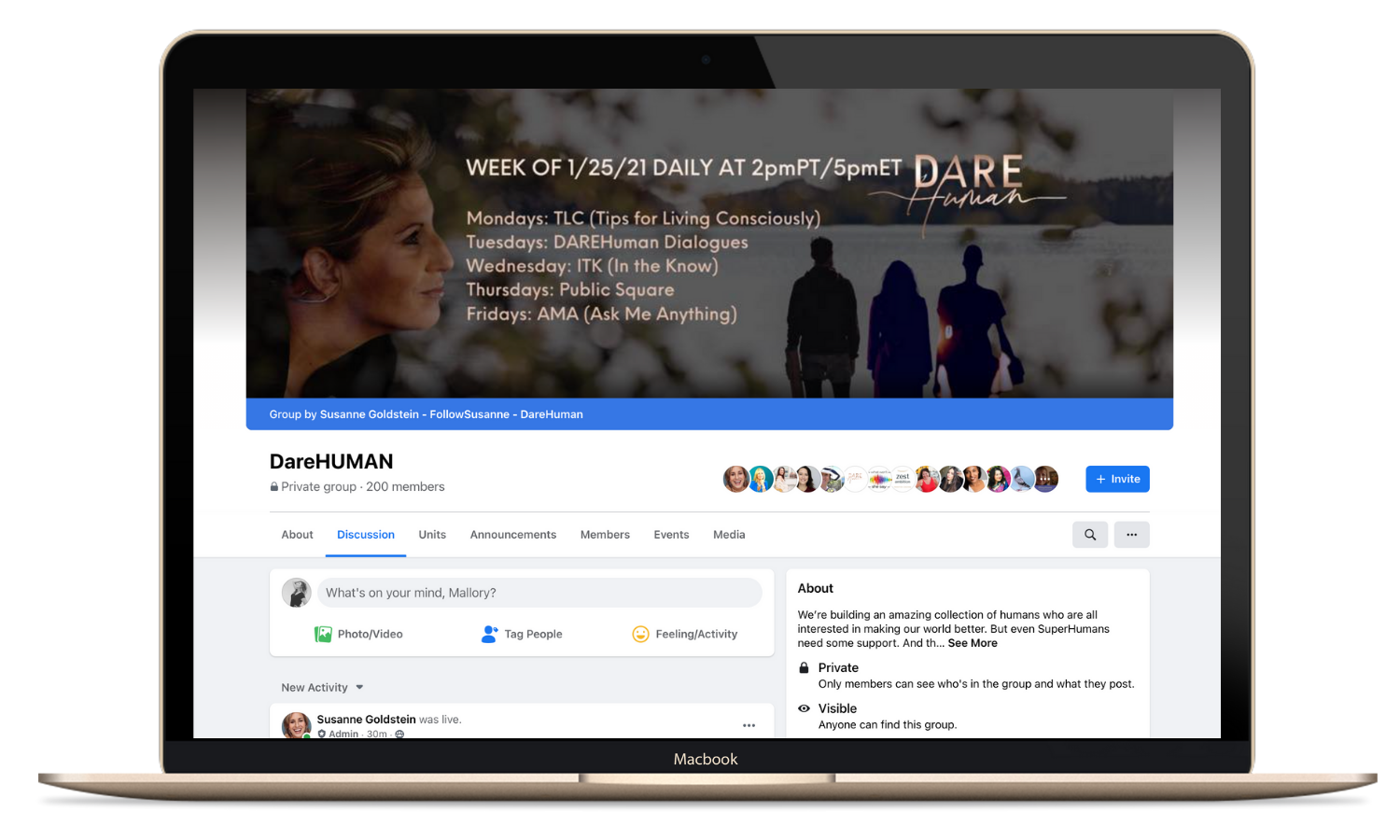Select the Discussion tab
Viewport: 1400px width, 840px height.
[366, 535]
